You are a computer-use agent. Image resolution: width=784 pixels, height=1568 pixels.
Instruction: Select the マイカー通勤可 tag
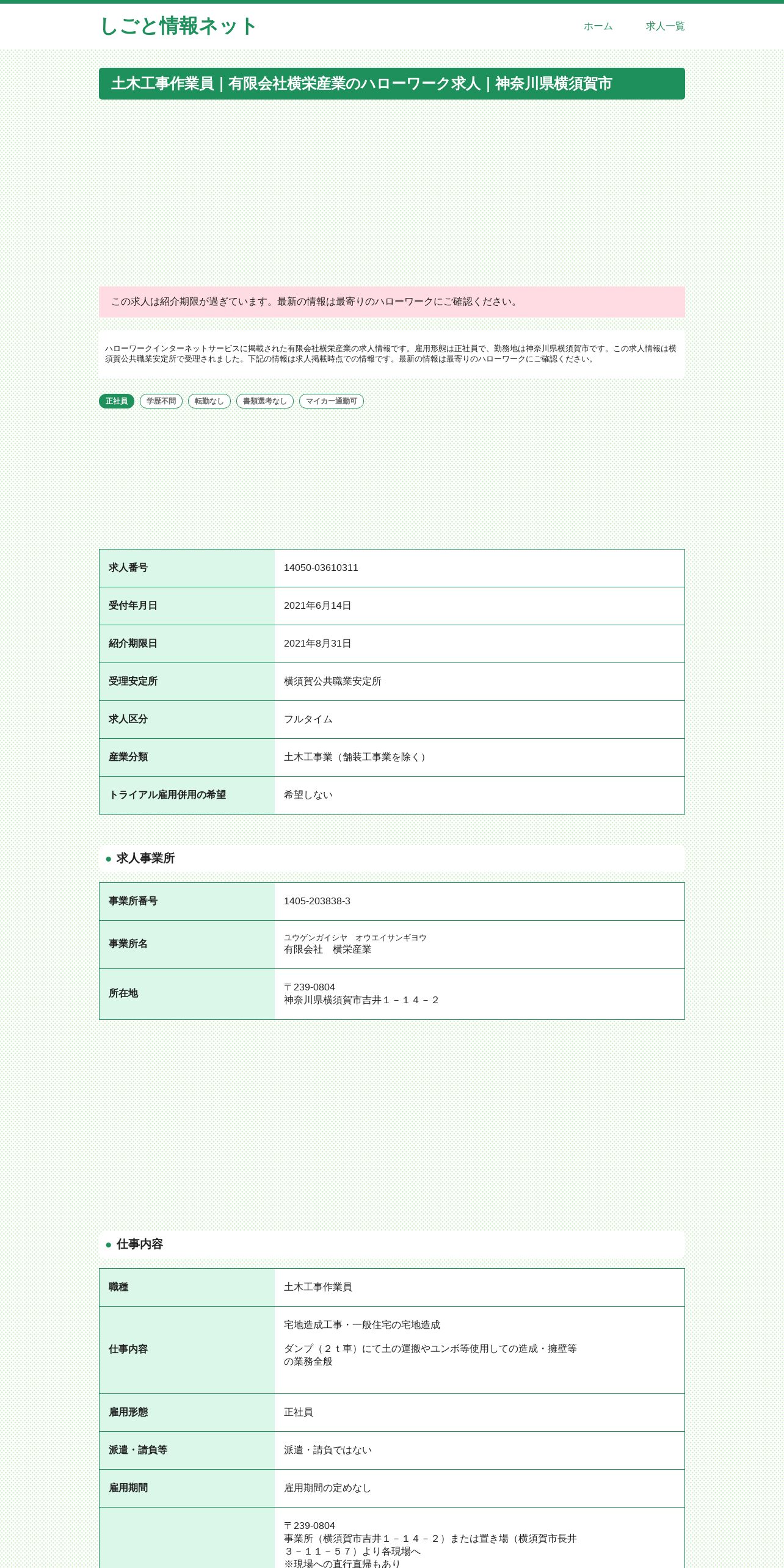tap(332, 401)
